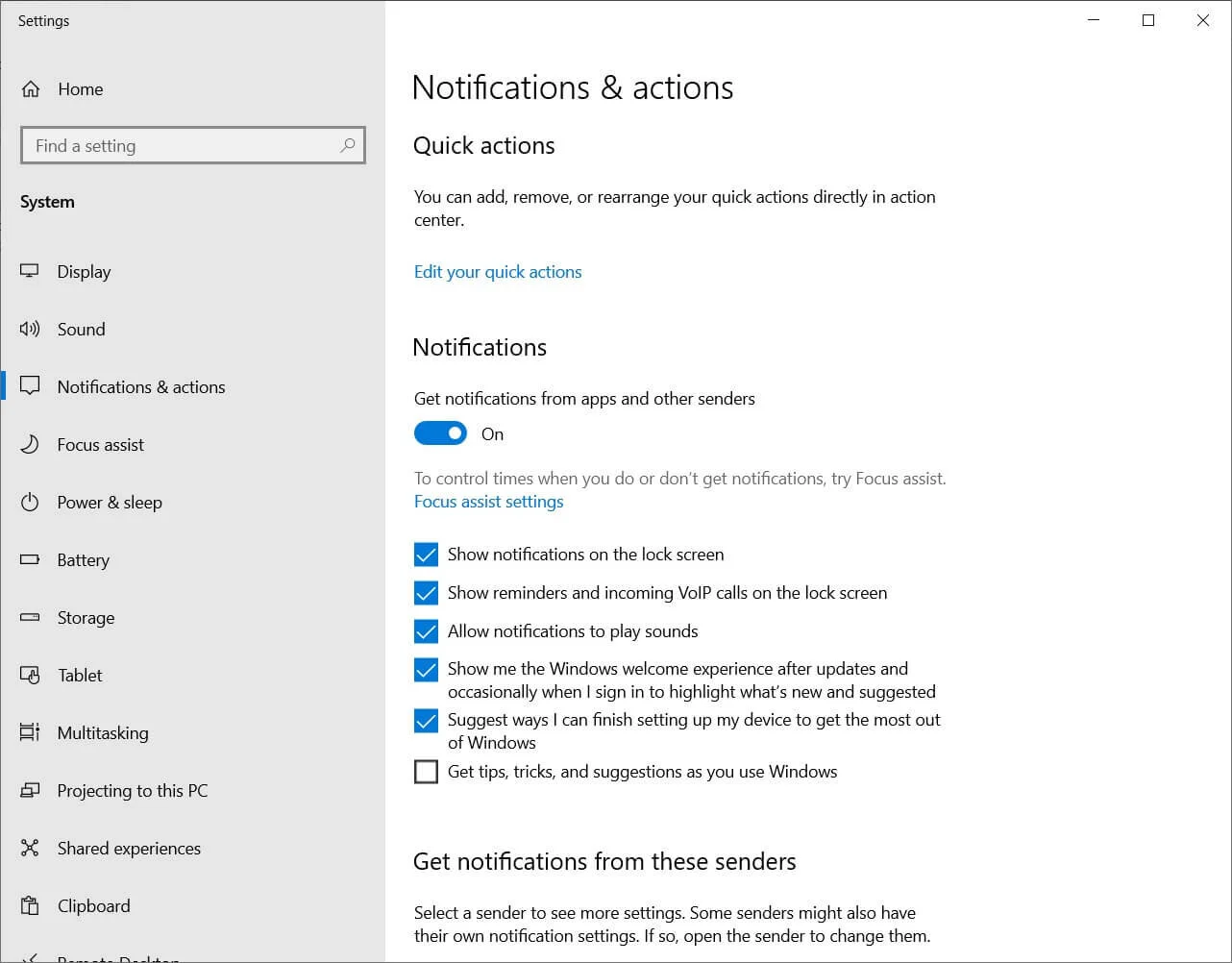Click the Tablet icon in sidebar

tap(30, 675)
